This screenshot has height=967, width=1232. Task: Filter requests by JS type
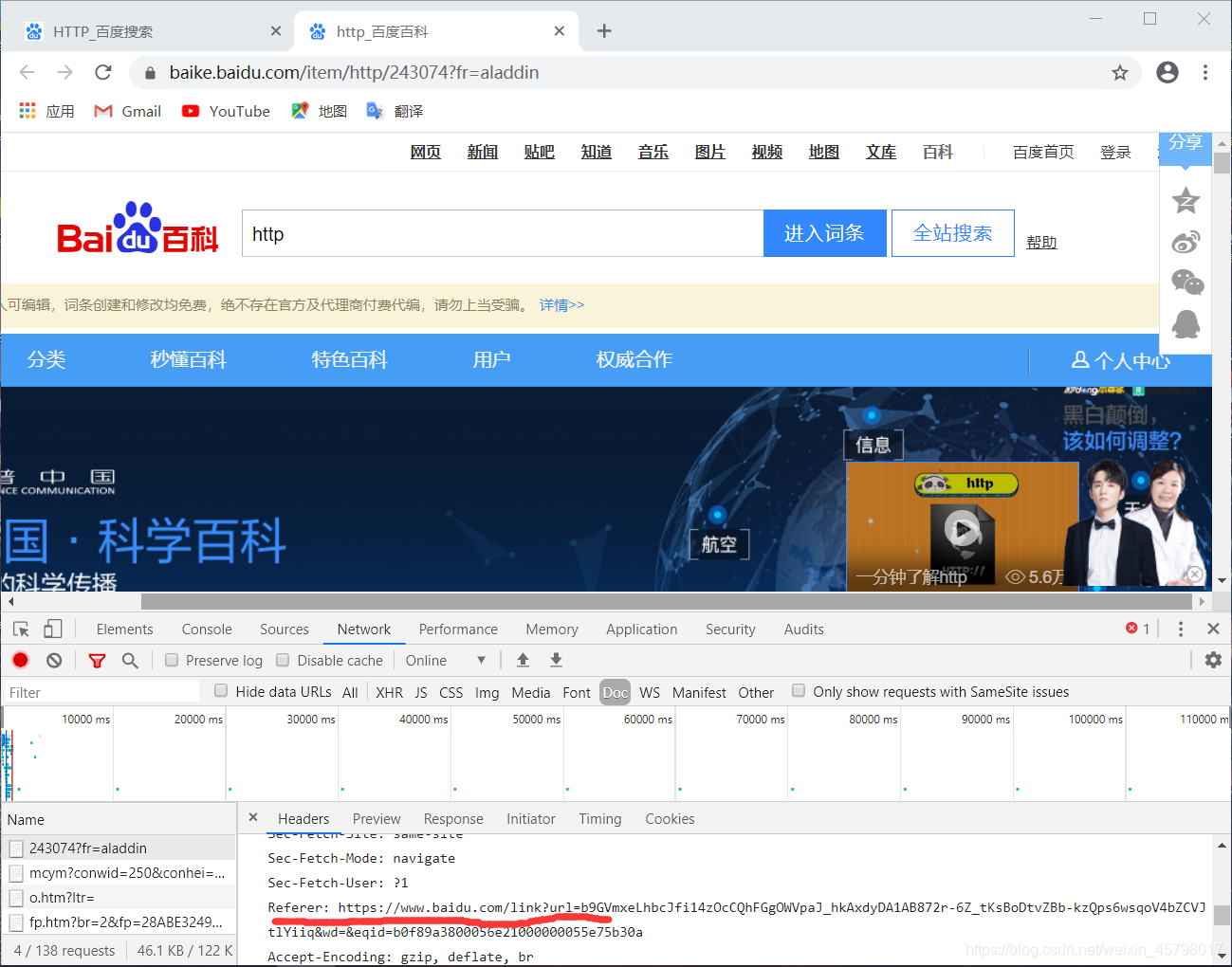421,692
